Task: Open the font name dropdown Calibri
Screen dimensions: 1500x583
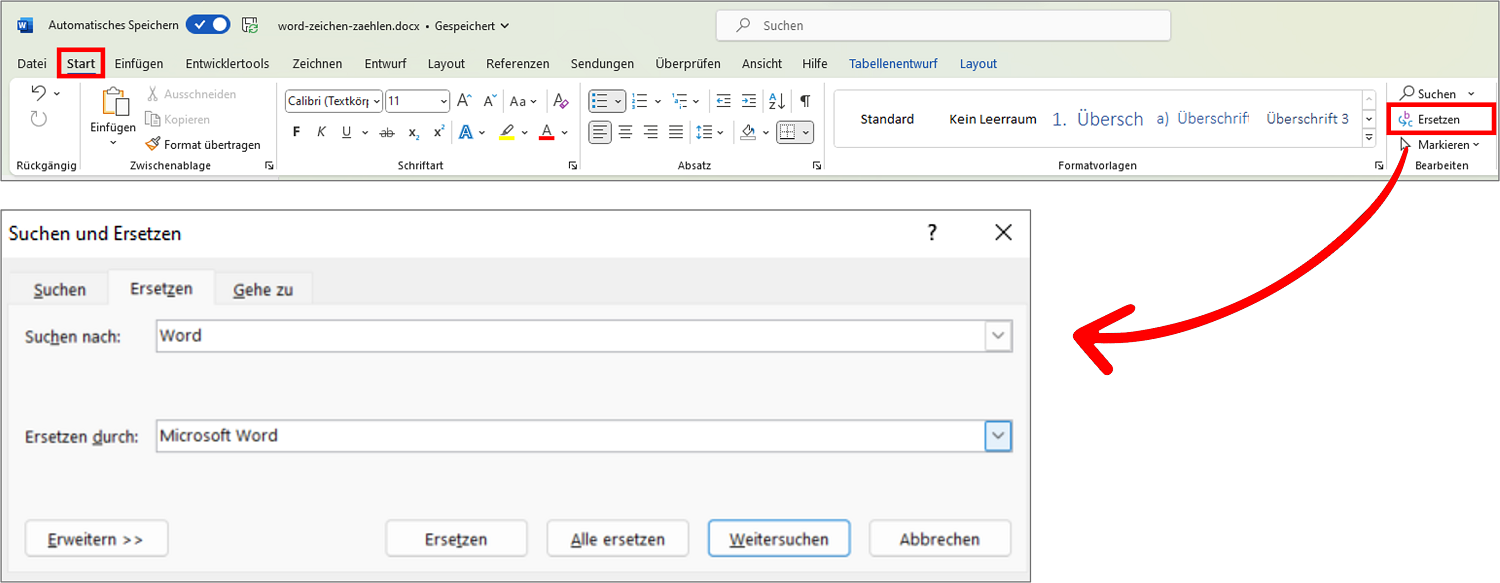Action: [x=376, y=101]
